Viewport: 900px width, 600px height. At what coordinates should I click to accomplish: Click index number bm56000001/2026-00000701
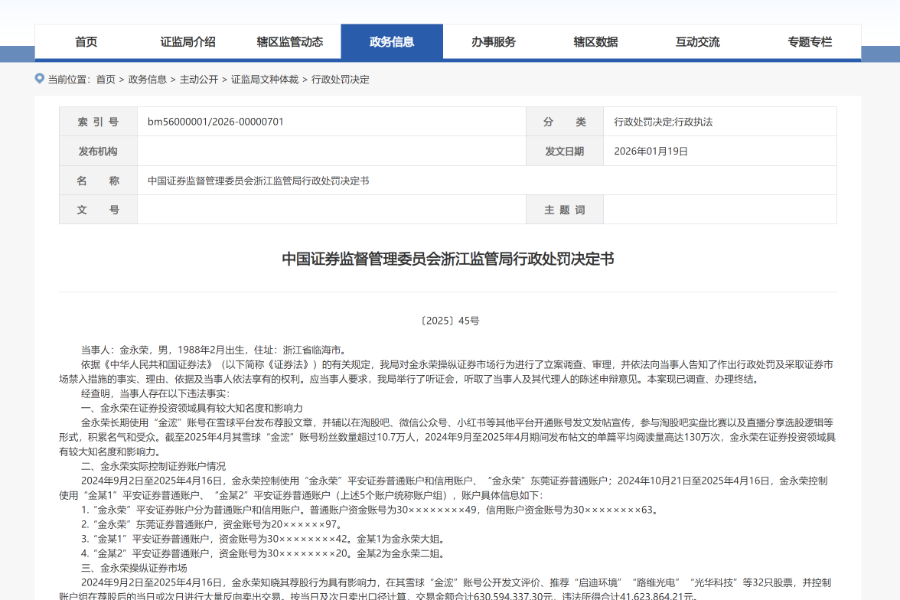coord(216,122)
